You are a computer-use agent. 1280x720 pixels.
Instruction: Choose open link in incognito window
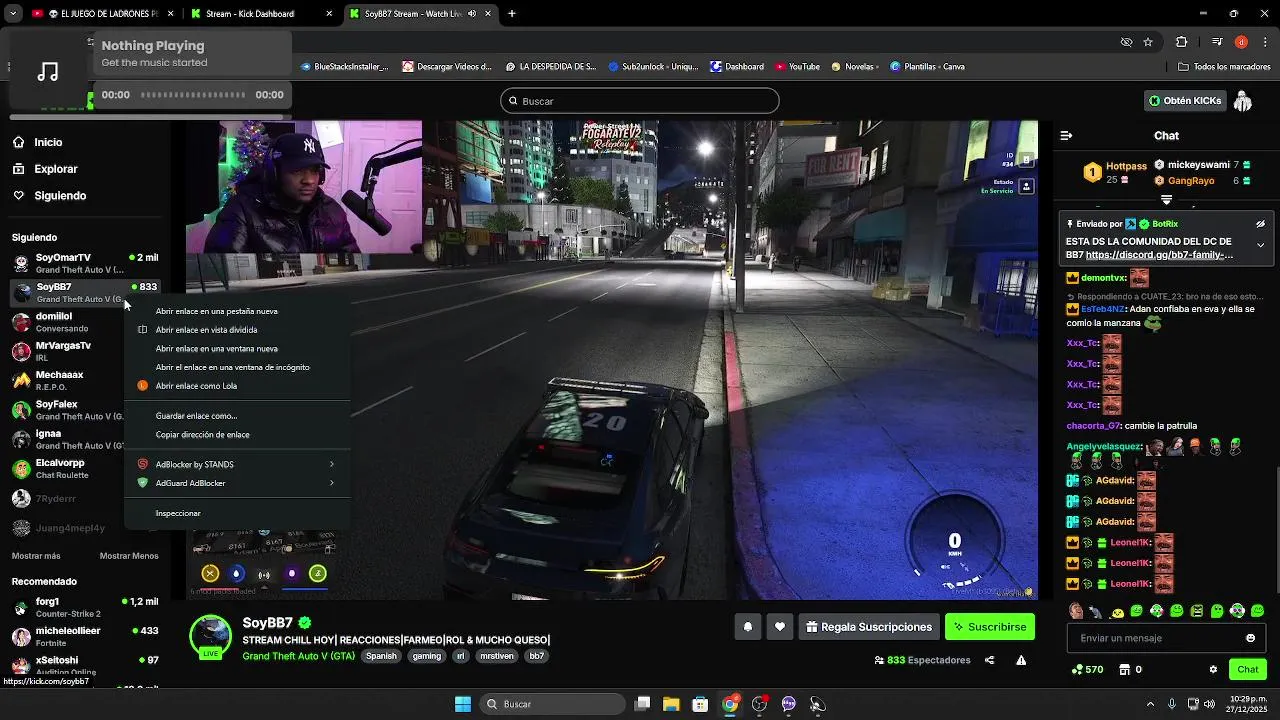tap(238, 367)
